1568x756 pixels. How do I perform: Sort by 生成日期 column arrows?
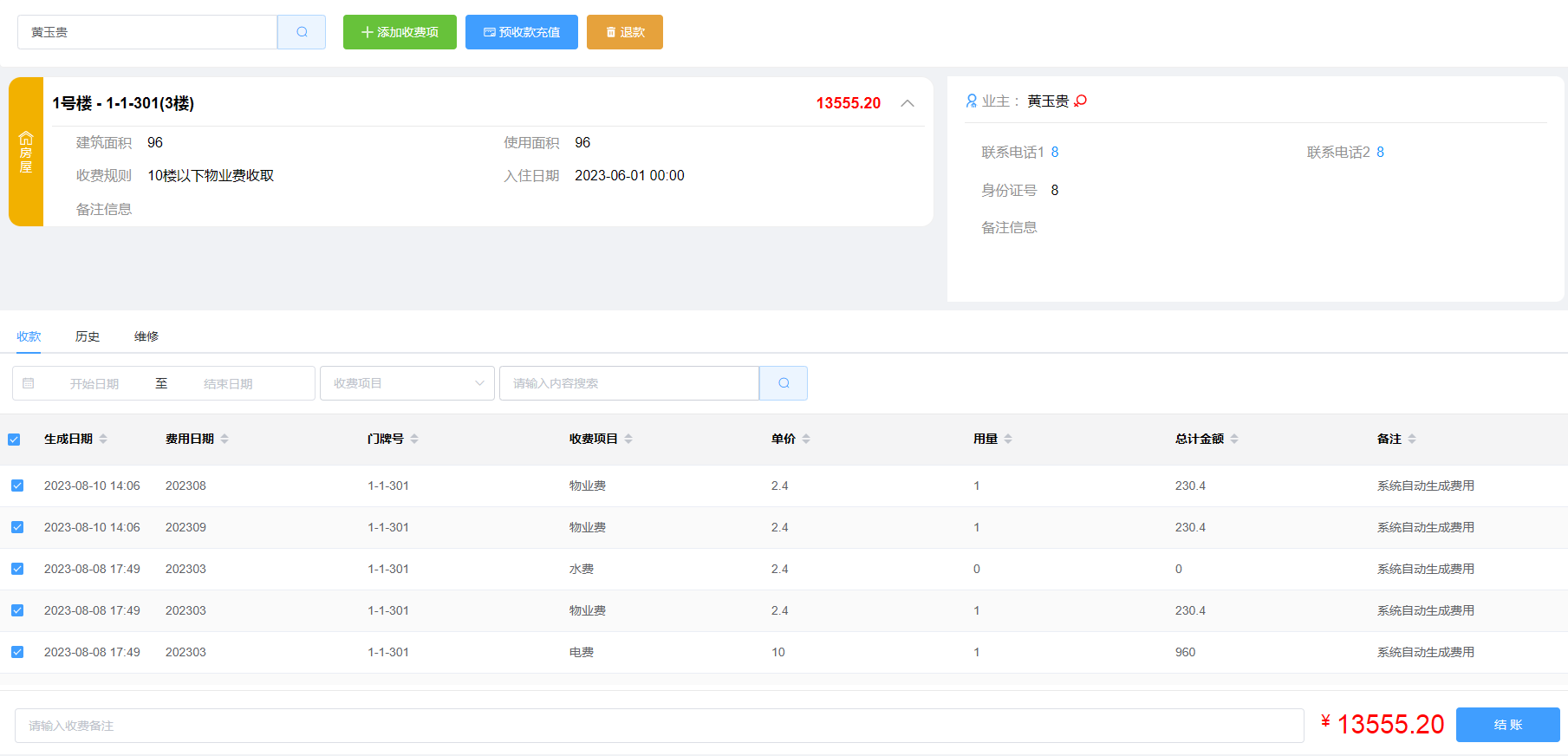(x=103, y=439)
